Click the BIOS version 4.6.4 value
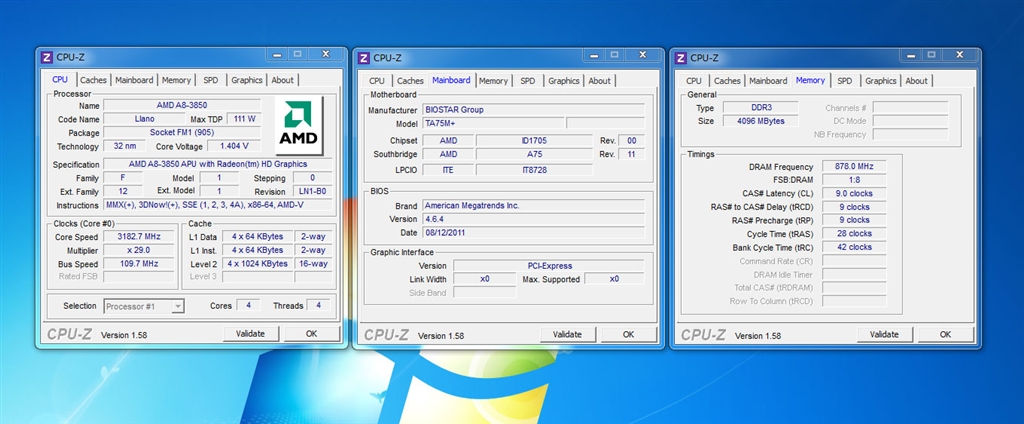 click(534, 219)
